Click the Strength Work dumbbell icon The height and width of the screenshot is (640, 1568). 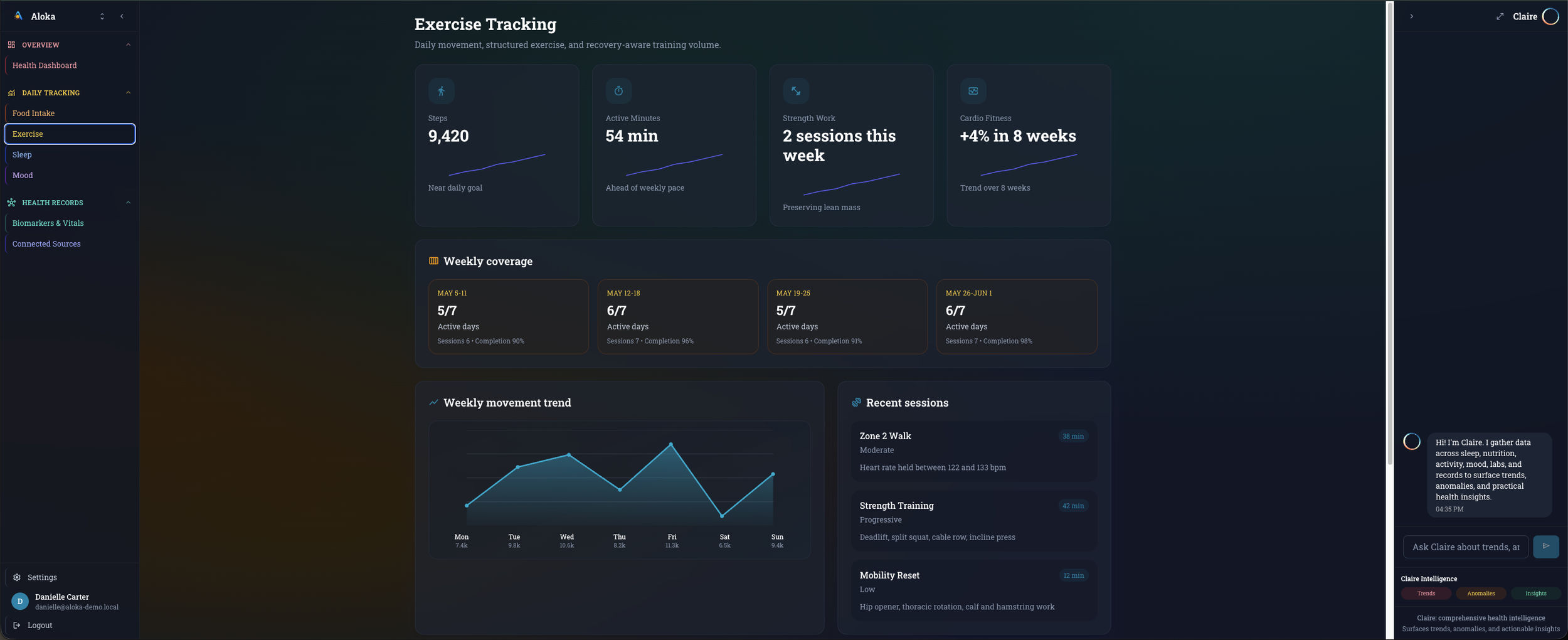(795, 91)
